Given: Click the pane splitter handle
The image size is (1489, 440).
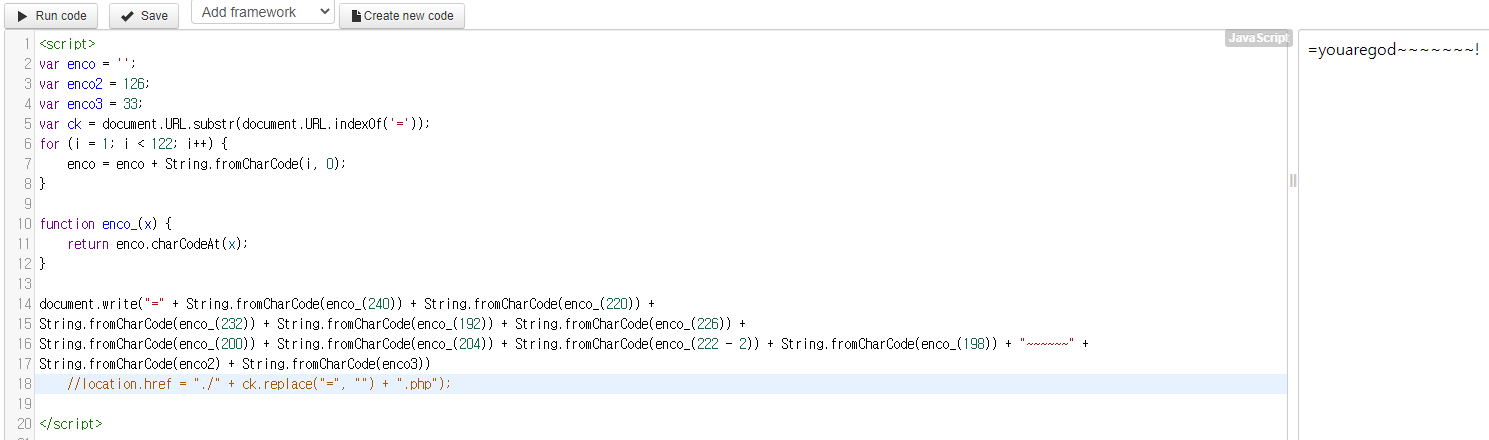Looking at the screenshot, I should [x=1292, y=181].
